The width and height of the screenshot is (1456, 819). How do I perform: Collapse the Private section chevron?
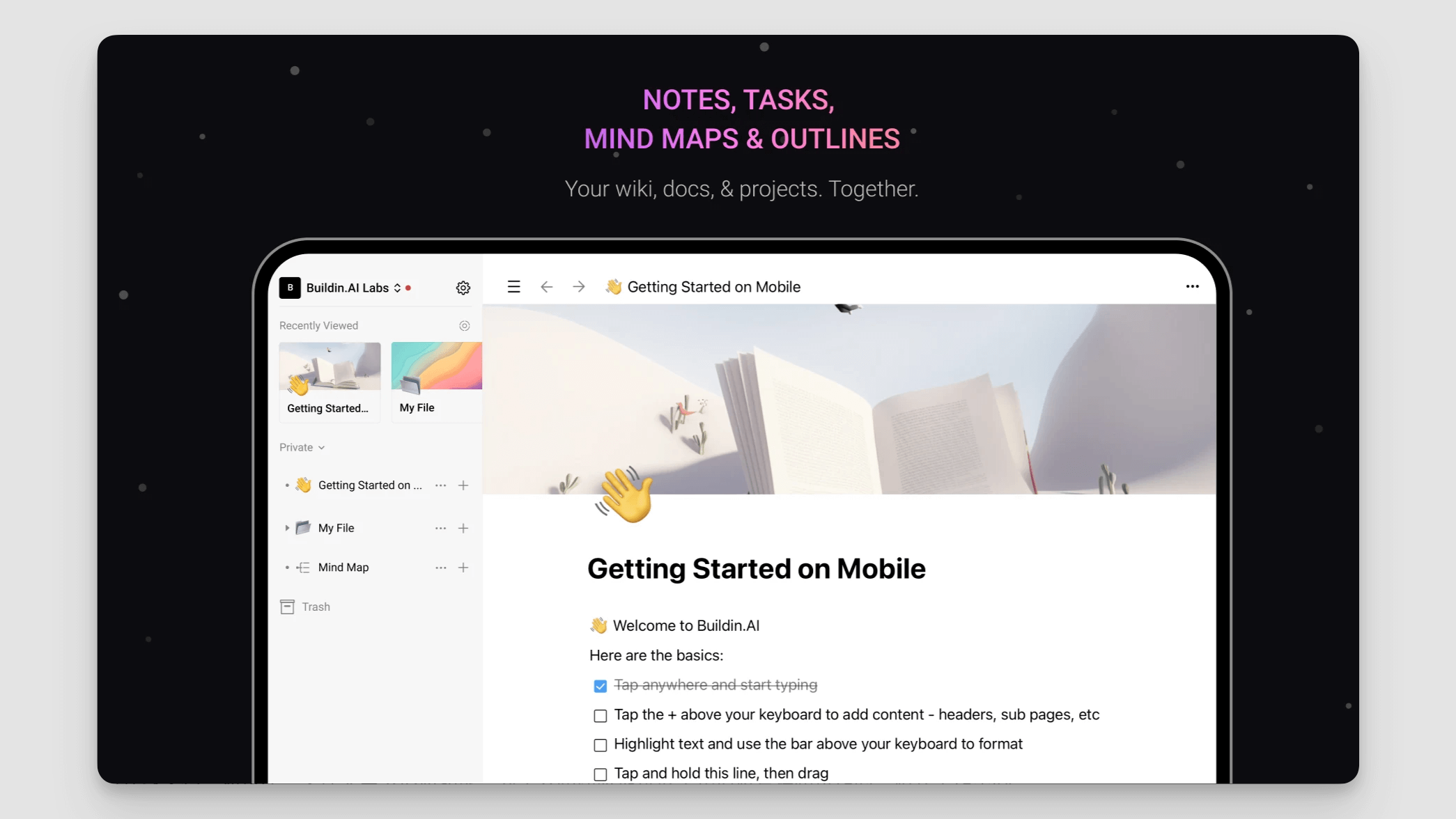(321, 448)
